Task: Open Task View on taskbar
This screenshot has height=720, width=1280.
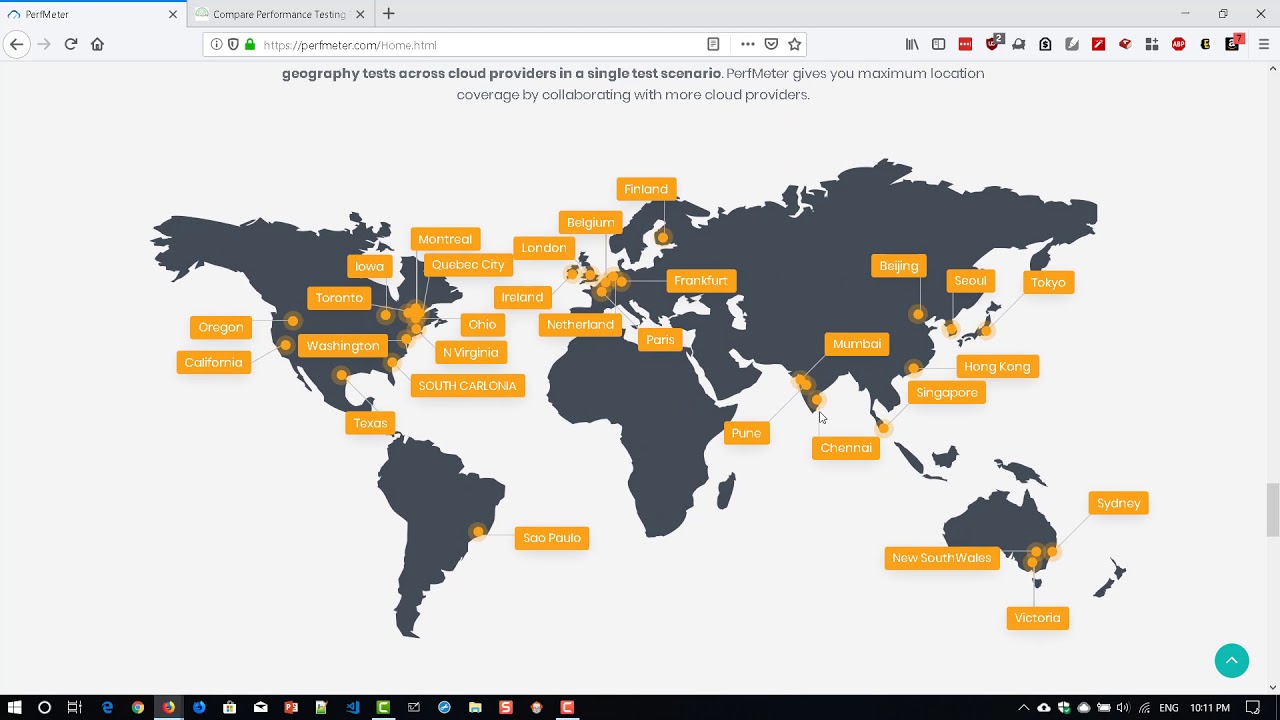Action: coord(74,707)
